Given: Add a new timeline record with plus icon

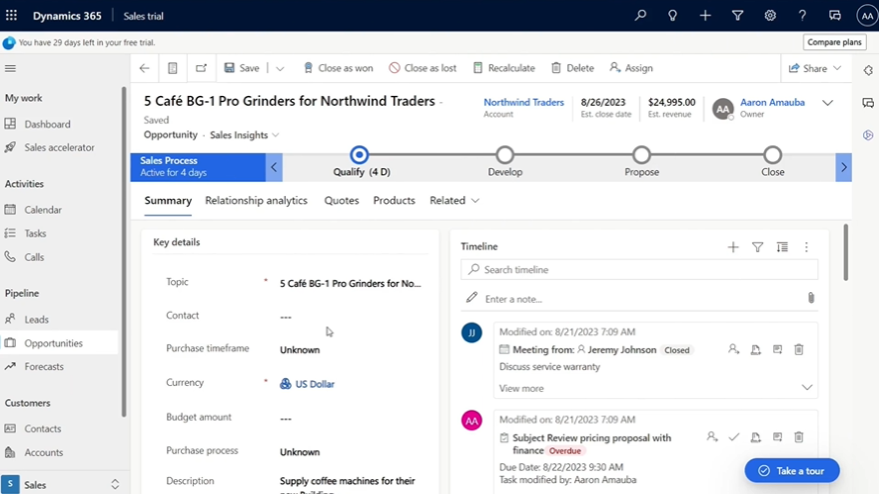Looking at the screenshot, I should [x=733, y=247].
